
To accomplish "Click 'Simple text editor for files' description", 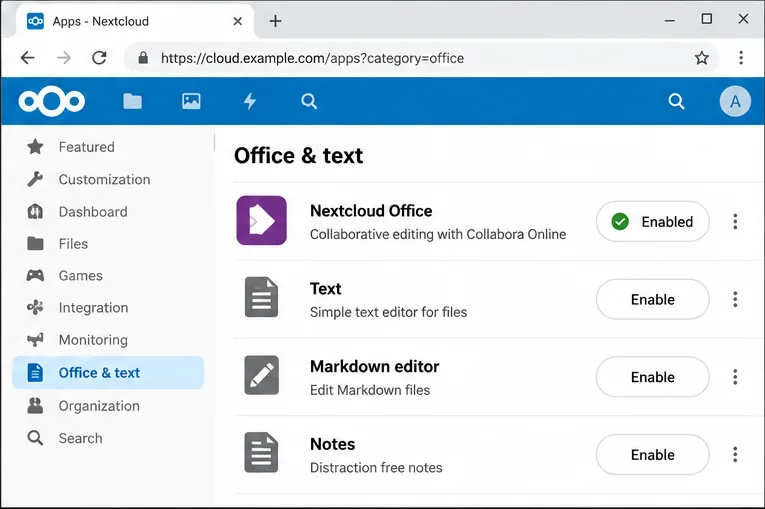I will pyautogui.click(x=388, y=312).
